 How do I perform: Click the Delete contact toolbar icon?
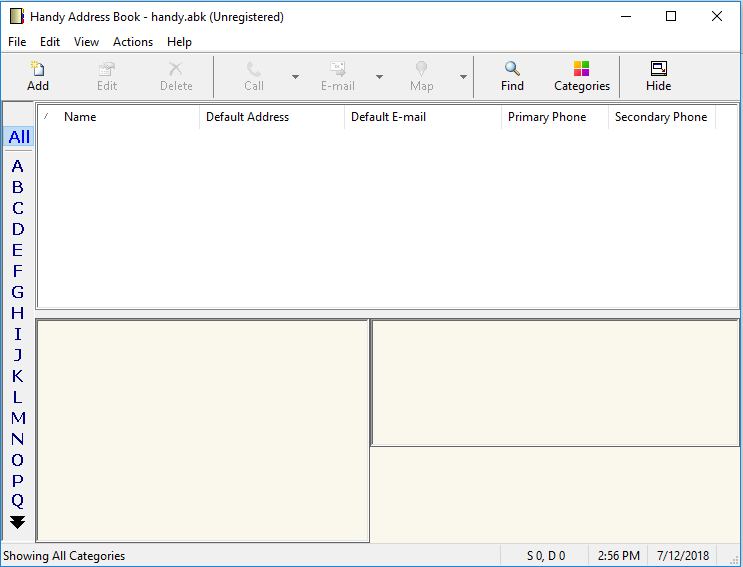click(x=176, y=69)
